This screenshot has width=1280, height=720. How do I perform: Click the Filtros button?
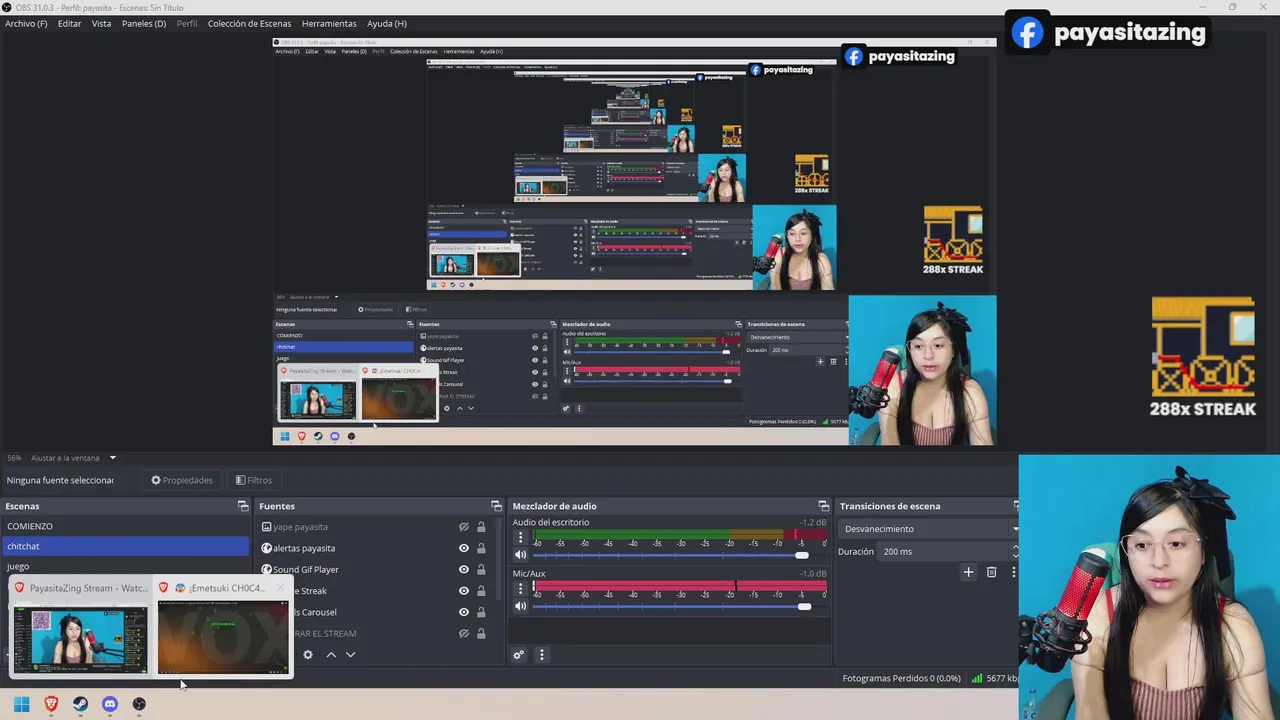tap(253, 480)
